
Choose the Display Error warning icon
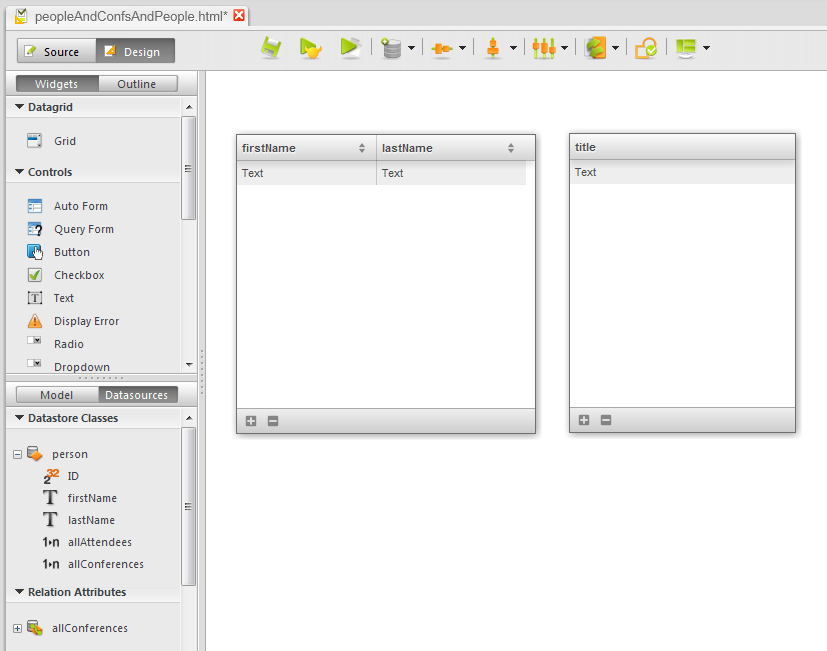pos(35,321)
